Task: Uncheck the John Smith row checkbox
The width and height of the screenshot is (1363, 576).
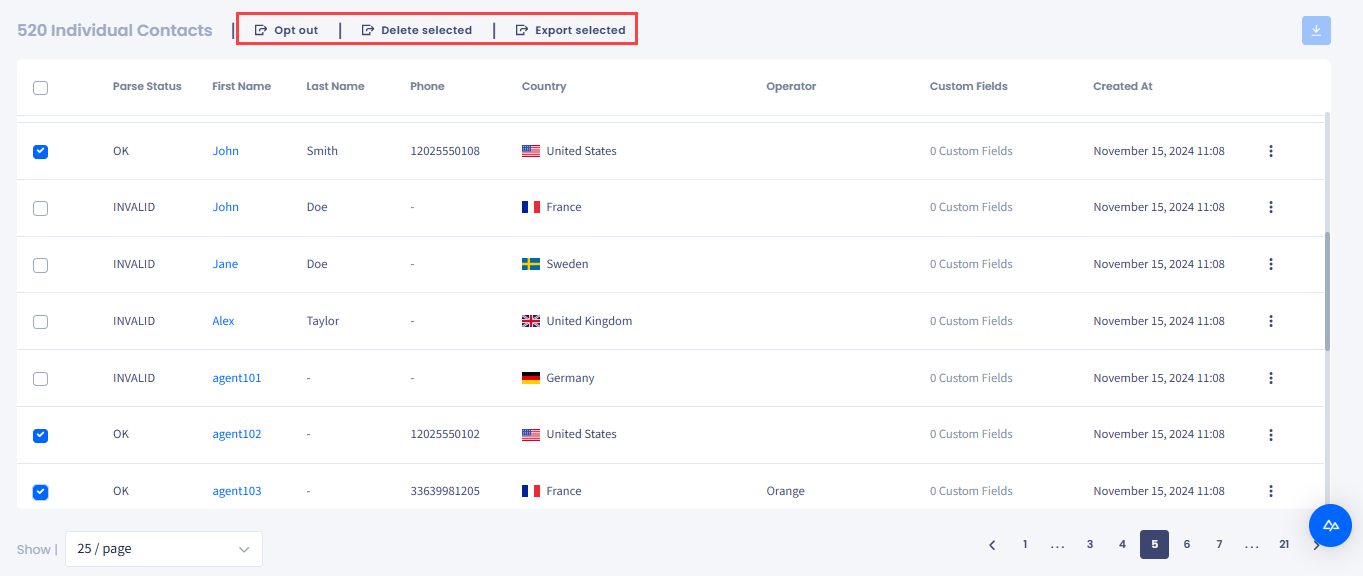Action: [40, 152]
